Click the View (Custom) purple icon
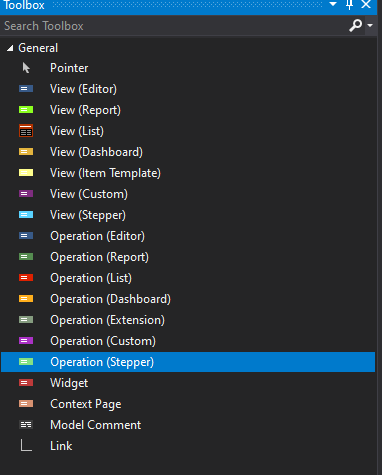Screen dimensions: 382x475 point(26,194)
